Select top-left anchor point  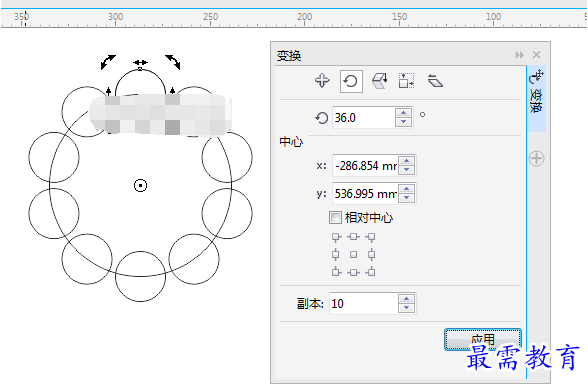point(336,237)
